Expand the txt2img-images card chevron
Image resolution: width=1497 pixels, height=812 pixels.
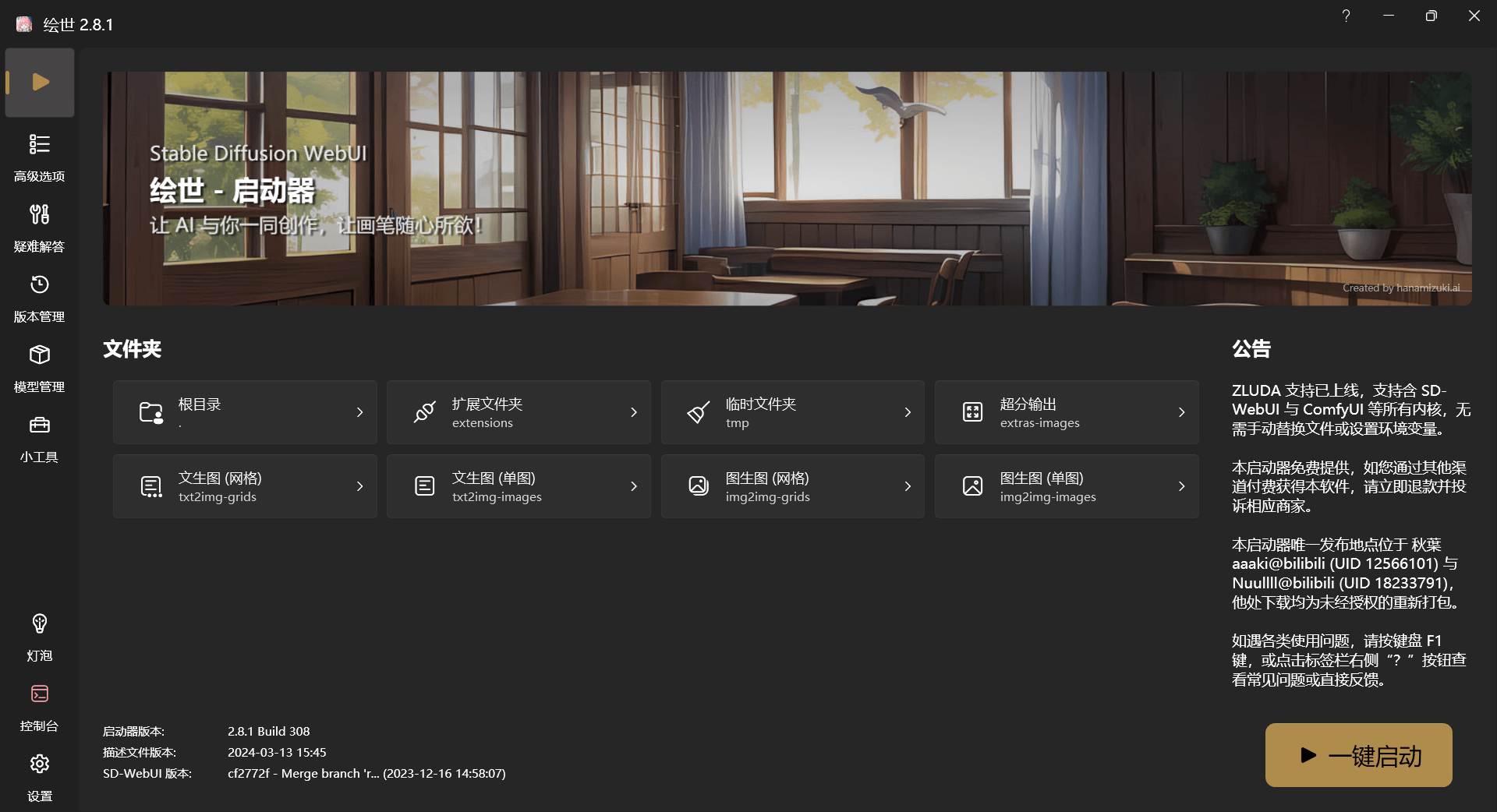pyautogui.click(x=633, y=486)
